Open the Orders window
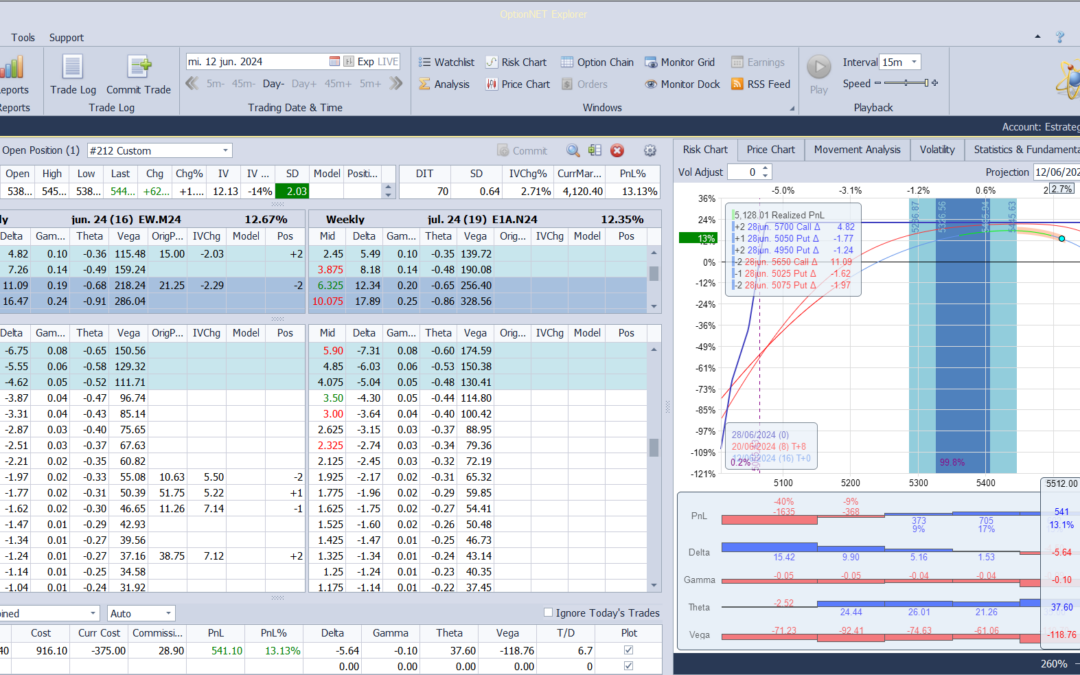Screen dimensions: 1080x675 click(584, 84)
